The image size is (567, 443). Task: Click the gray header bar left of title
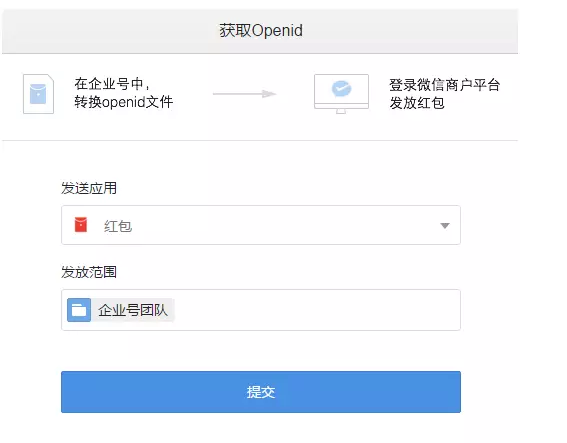click(110, 31)
